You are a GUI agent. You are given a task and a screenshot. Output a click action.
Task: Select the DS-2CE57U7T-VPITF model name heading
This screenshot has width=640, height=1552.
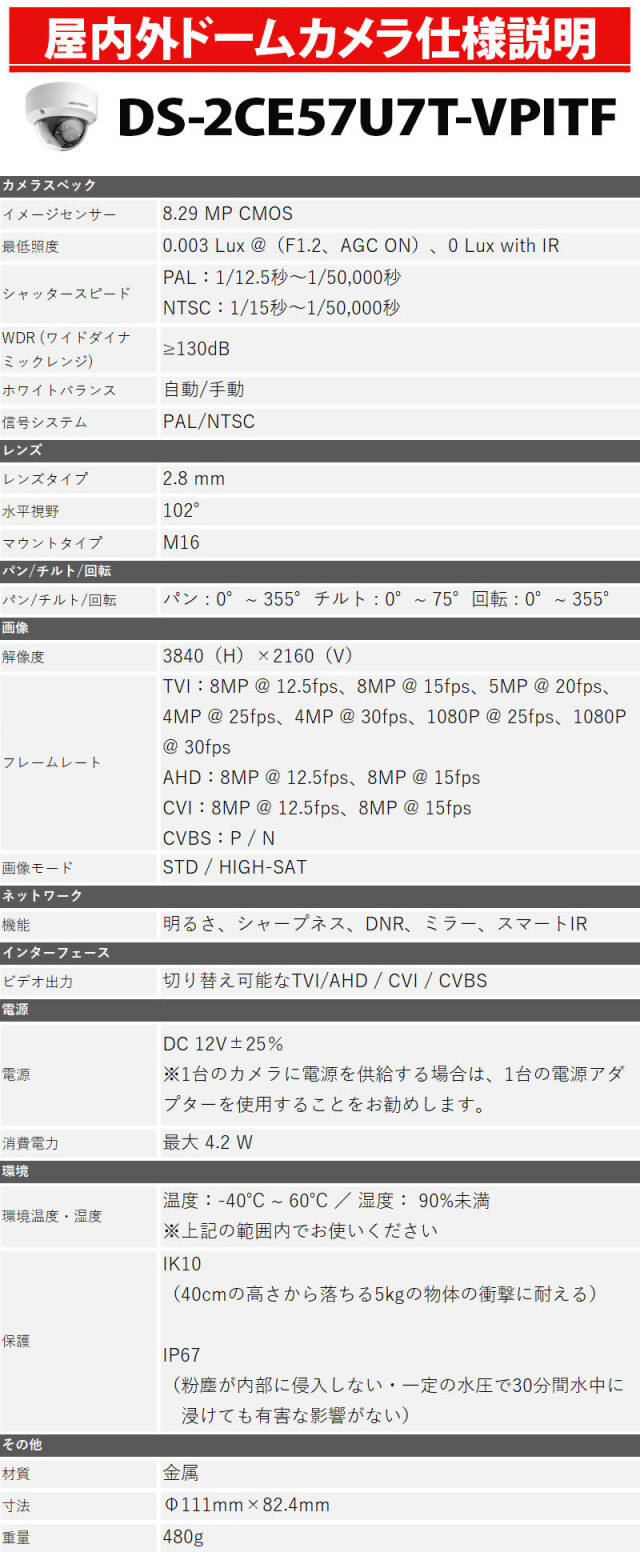click(366, 118)
